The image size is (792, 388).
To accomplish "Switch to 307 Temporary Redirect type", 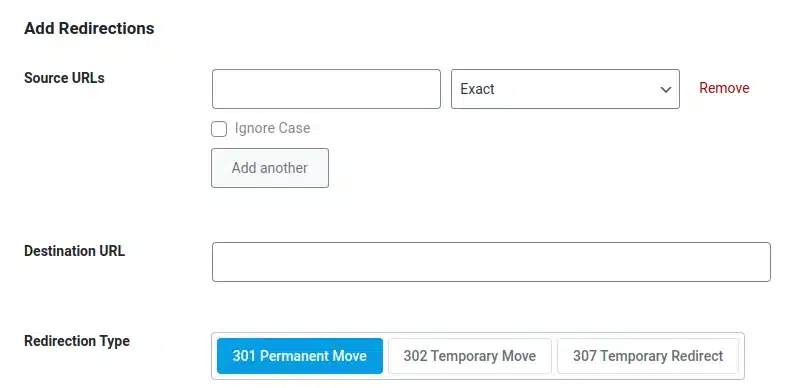I will [x=648, y=356].
